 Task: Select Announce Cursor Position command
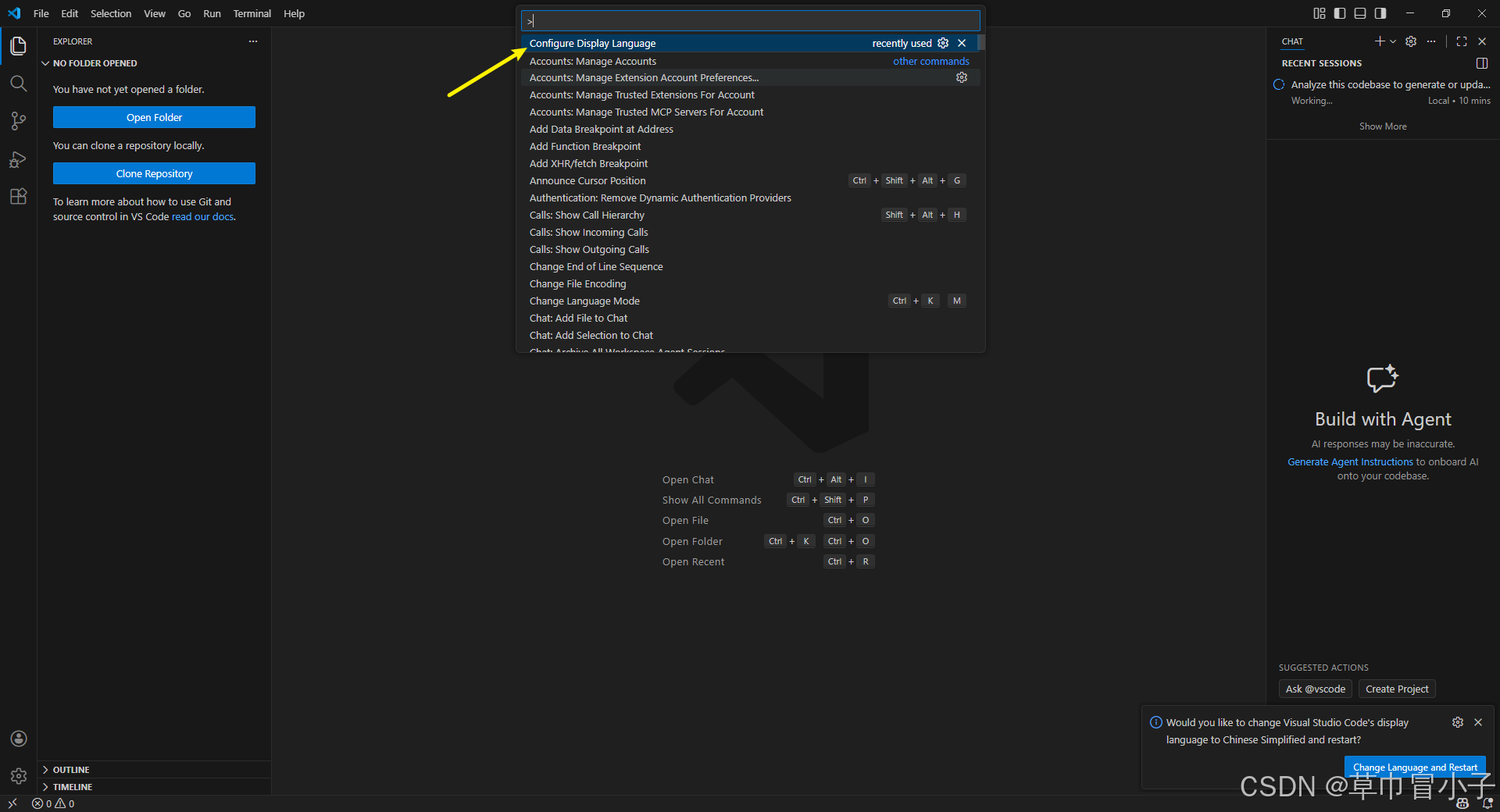click(x=749, y=180)
